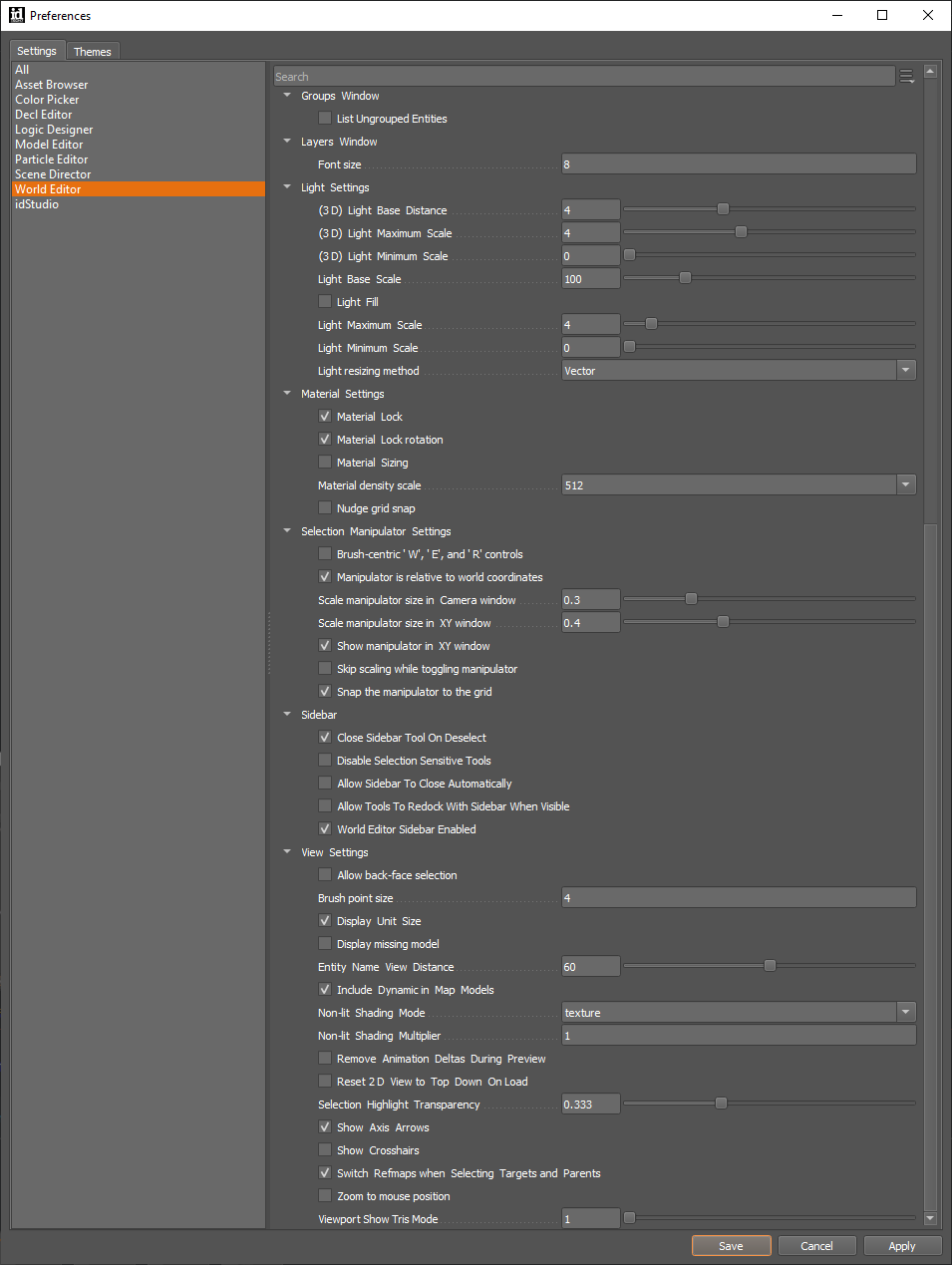
Task: Click the vertical scrollbar thumb
Action: tap(930, 867)
